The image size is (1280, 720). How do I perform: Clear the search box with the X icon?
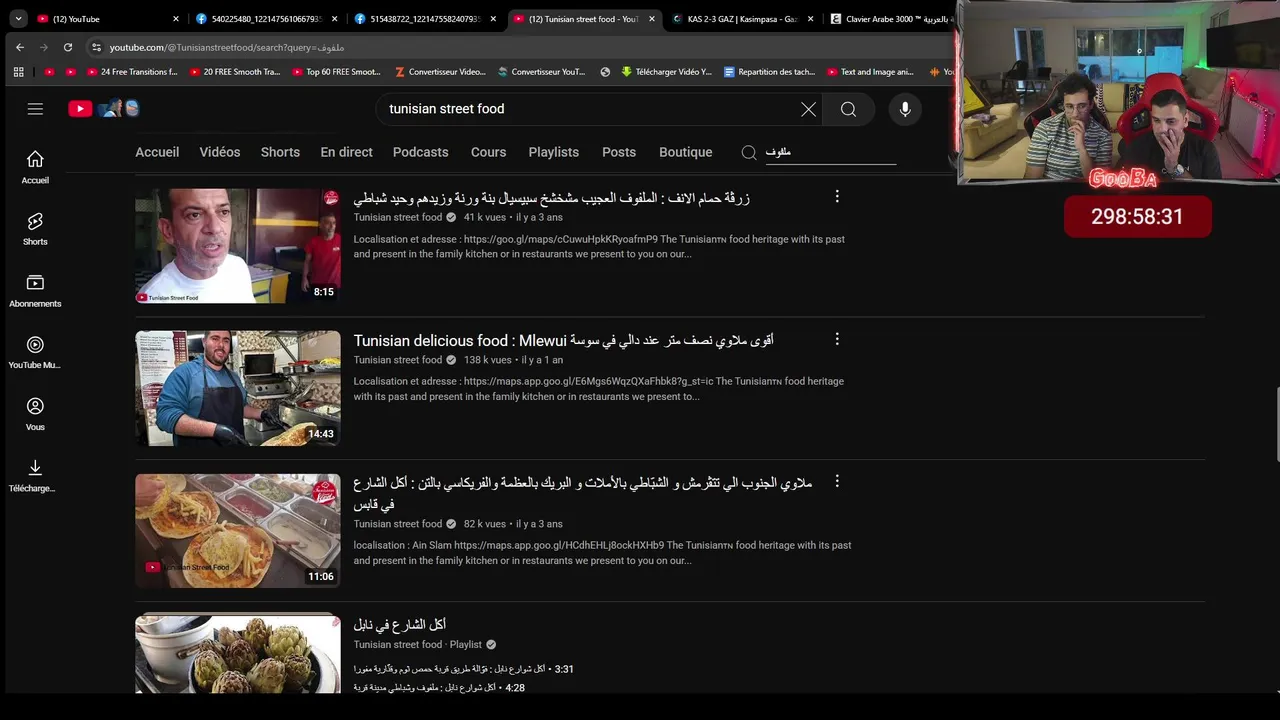(x=808, y=109)
